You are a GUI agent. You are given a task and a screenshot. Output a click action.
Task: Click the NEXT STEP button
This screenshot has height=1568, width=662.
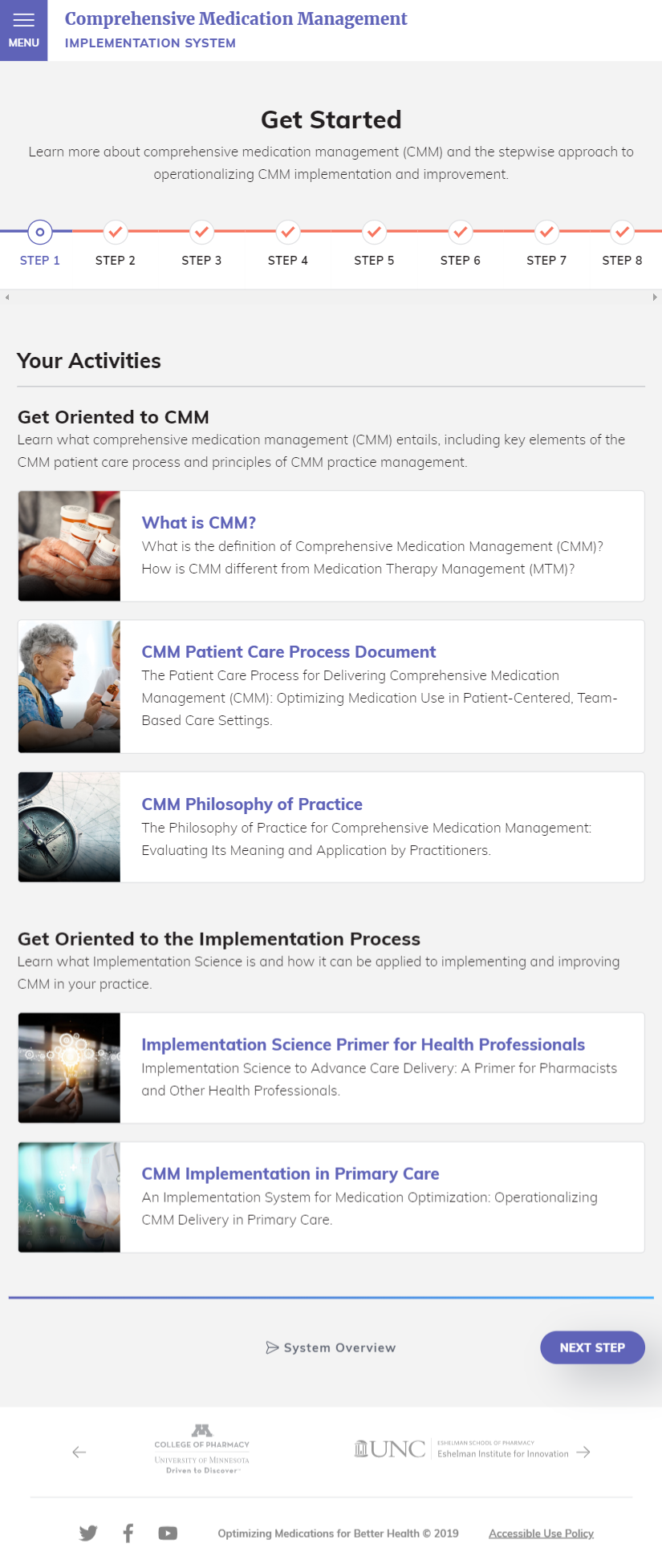592,1347
